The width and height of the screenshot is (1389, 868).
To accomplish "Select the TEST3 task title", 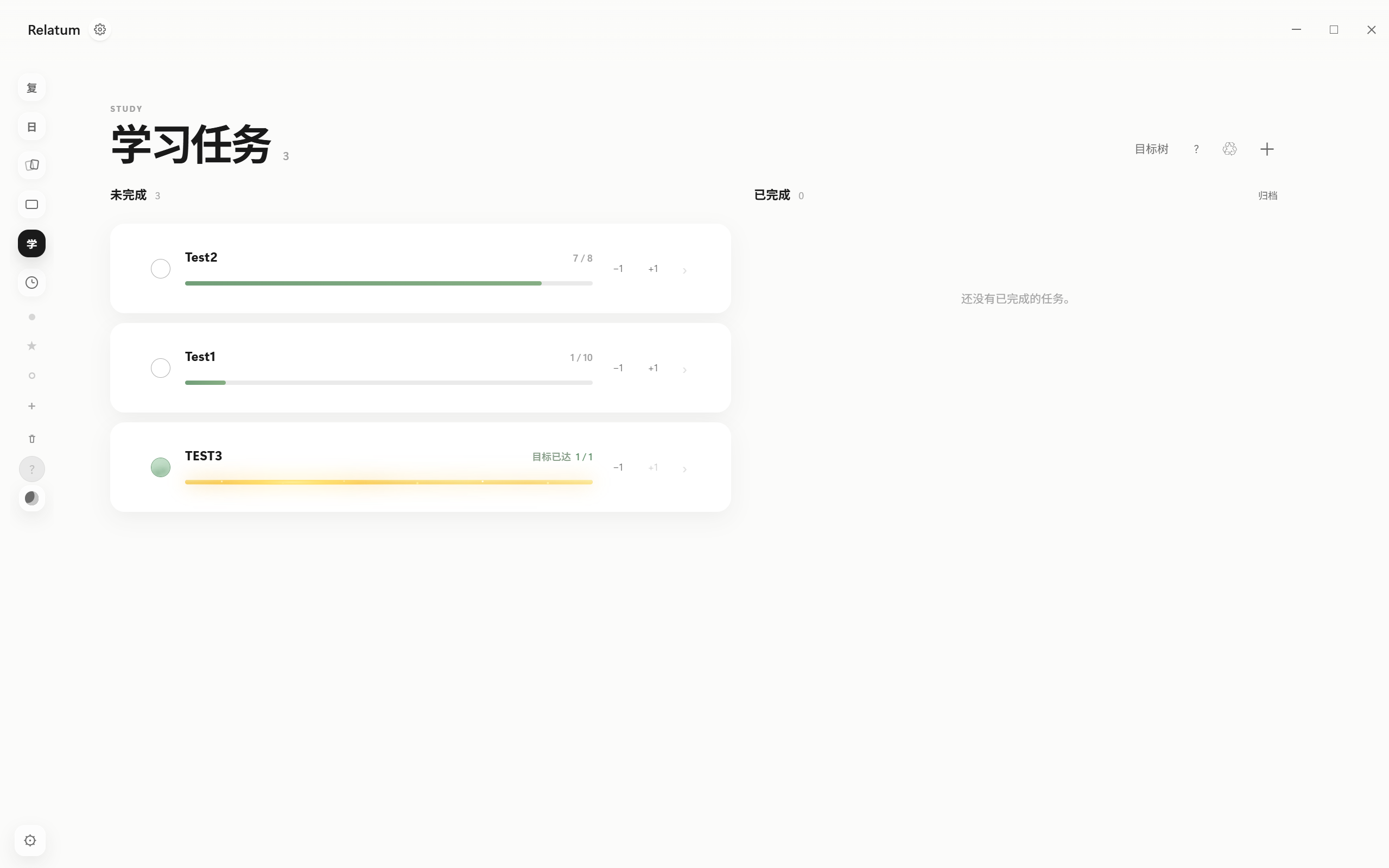I will click(x=203, y=456).
